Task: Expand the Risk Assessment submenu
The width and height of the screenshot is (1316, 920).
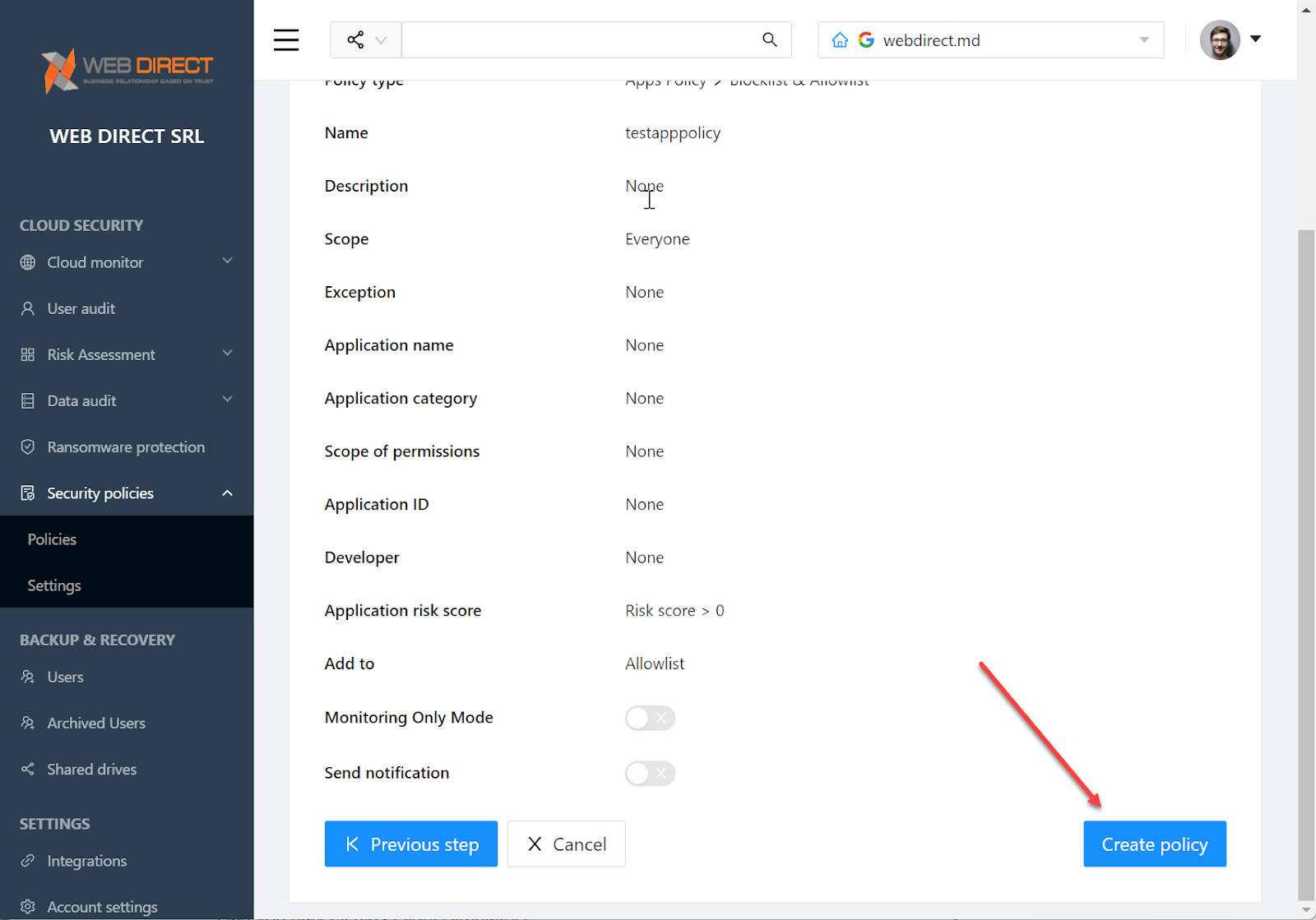Action: pos(227,354)
